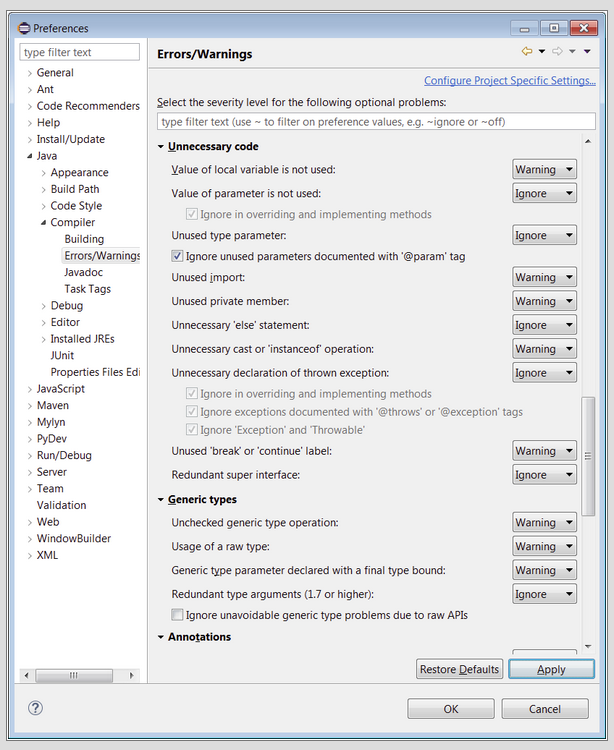Click the forward navigation arrow icon

(x=557, y=52)
